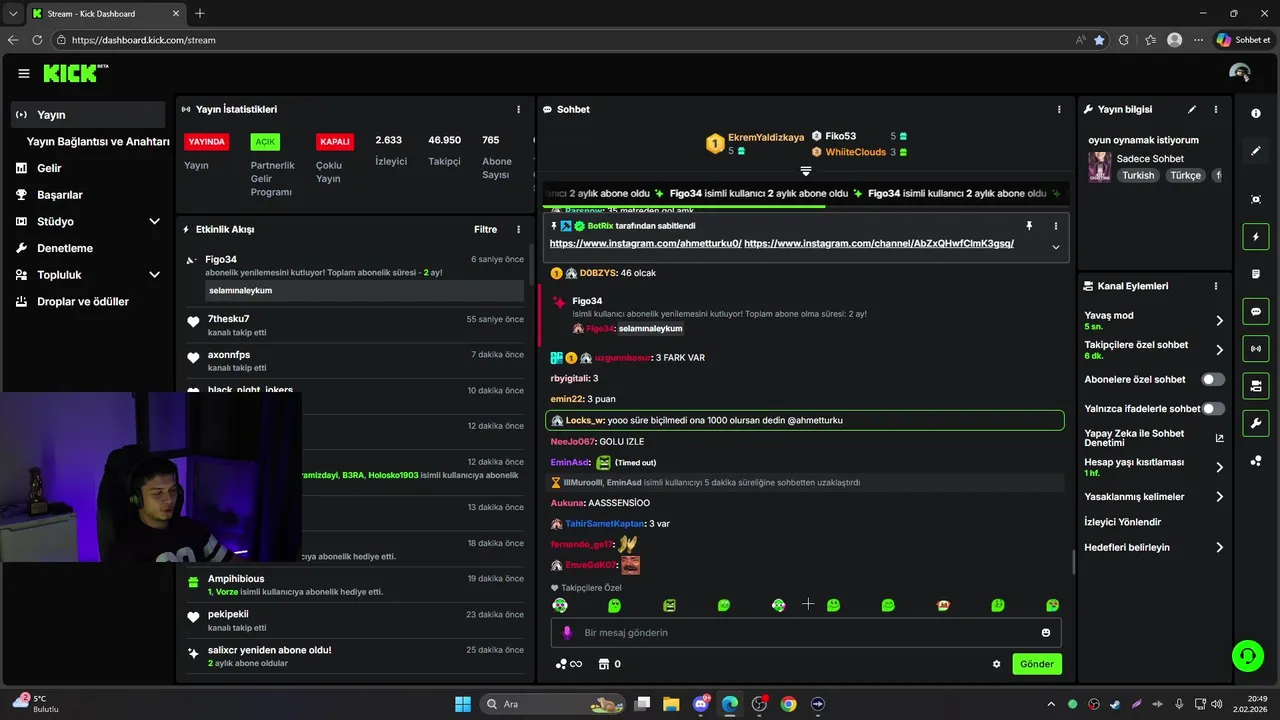
Task: Open profile avatar in top right header
Action: (x=1240, y=73)
